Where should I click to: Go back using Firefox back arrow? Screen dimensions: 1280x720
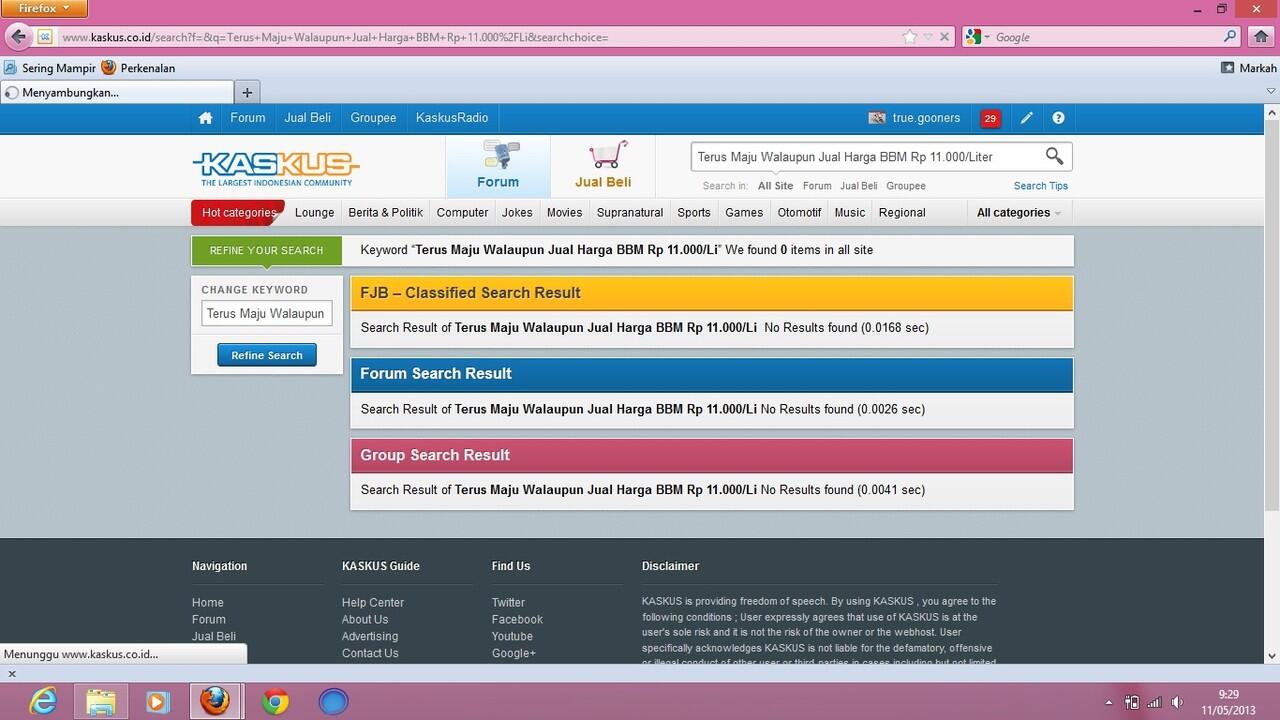pyautogui.click(x=18, y=37)
